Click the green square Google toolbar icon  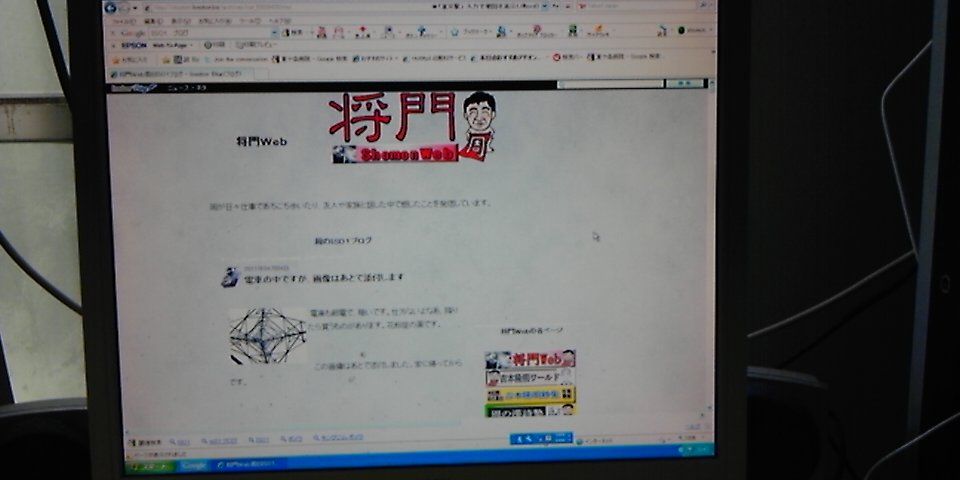click(573, 30)
